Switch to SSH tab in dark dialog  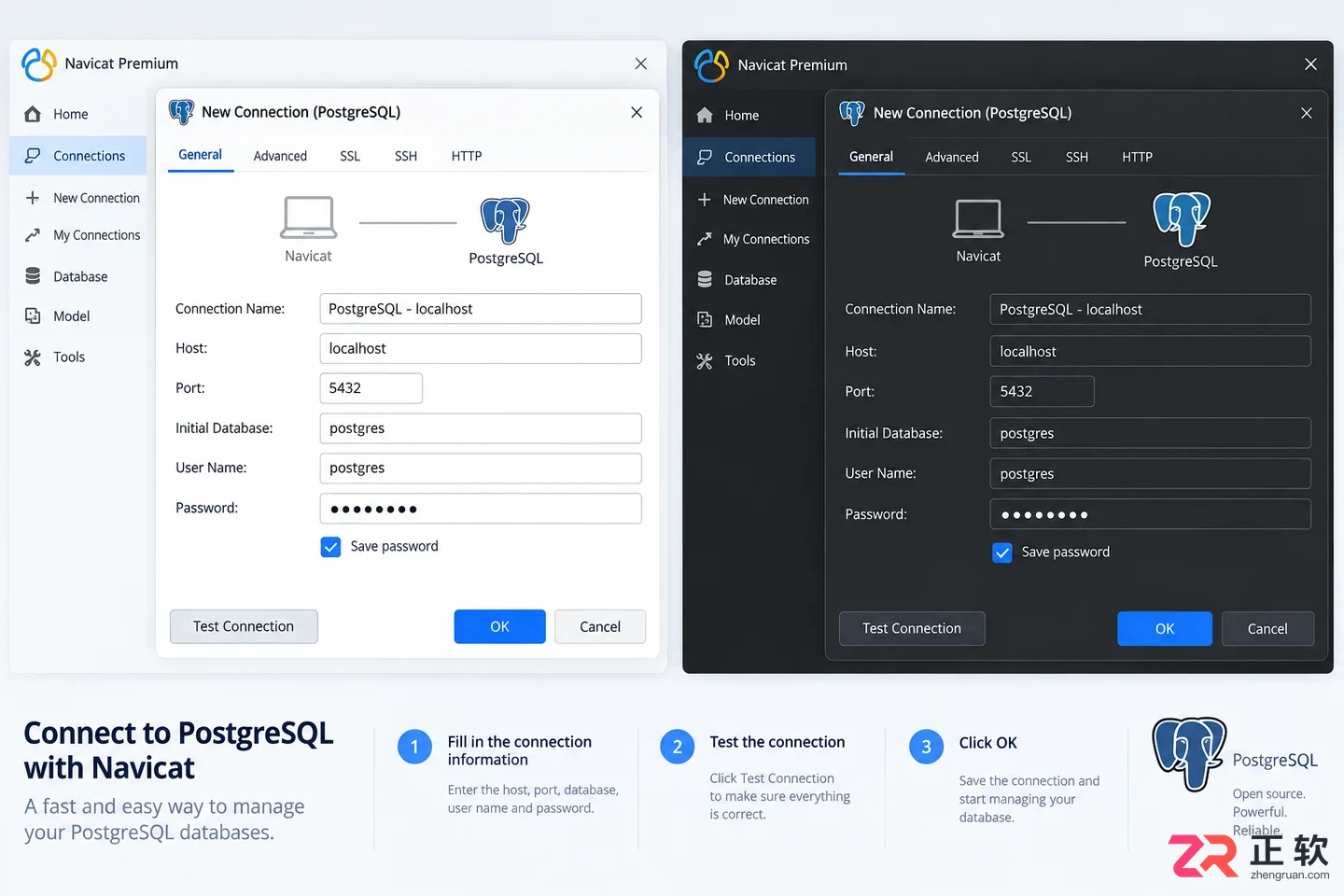click(x=1077, y=157)
